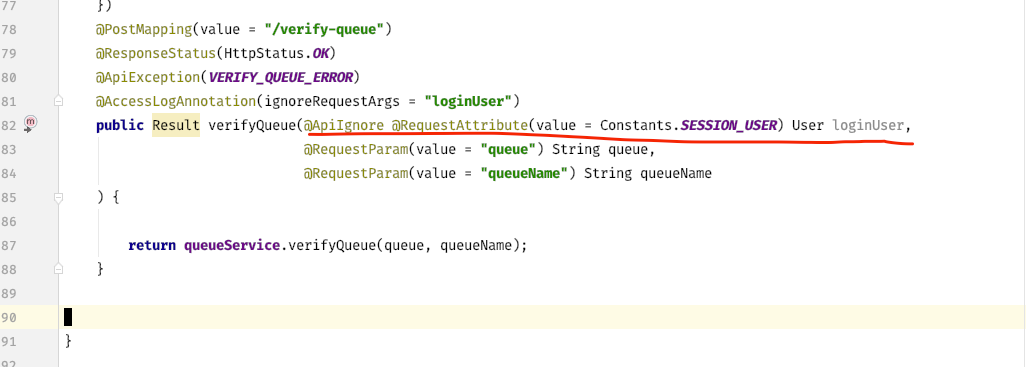Click the return keyword on line 87
This screenshot has height=367, width=1026.
click(x=152, y=245)
